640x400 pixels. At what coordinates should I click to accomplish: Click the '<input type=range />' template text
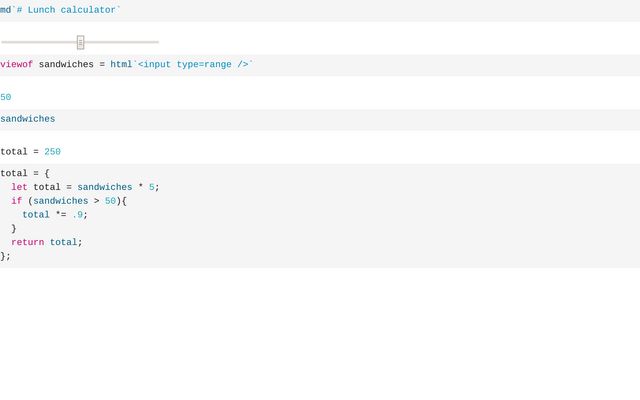(x=193, y=64)
